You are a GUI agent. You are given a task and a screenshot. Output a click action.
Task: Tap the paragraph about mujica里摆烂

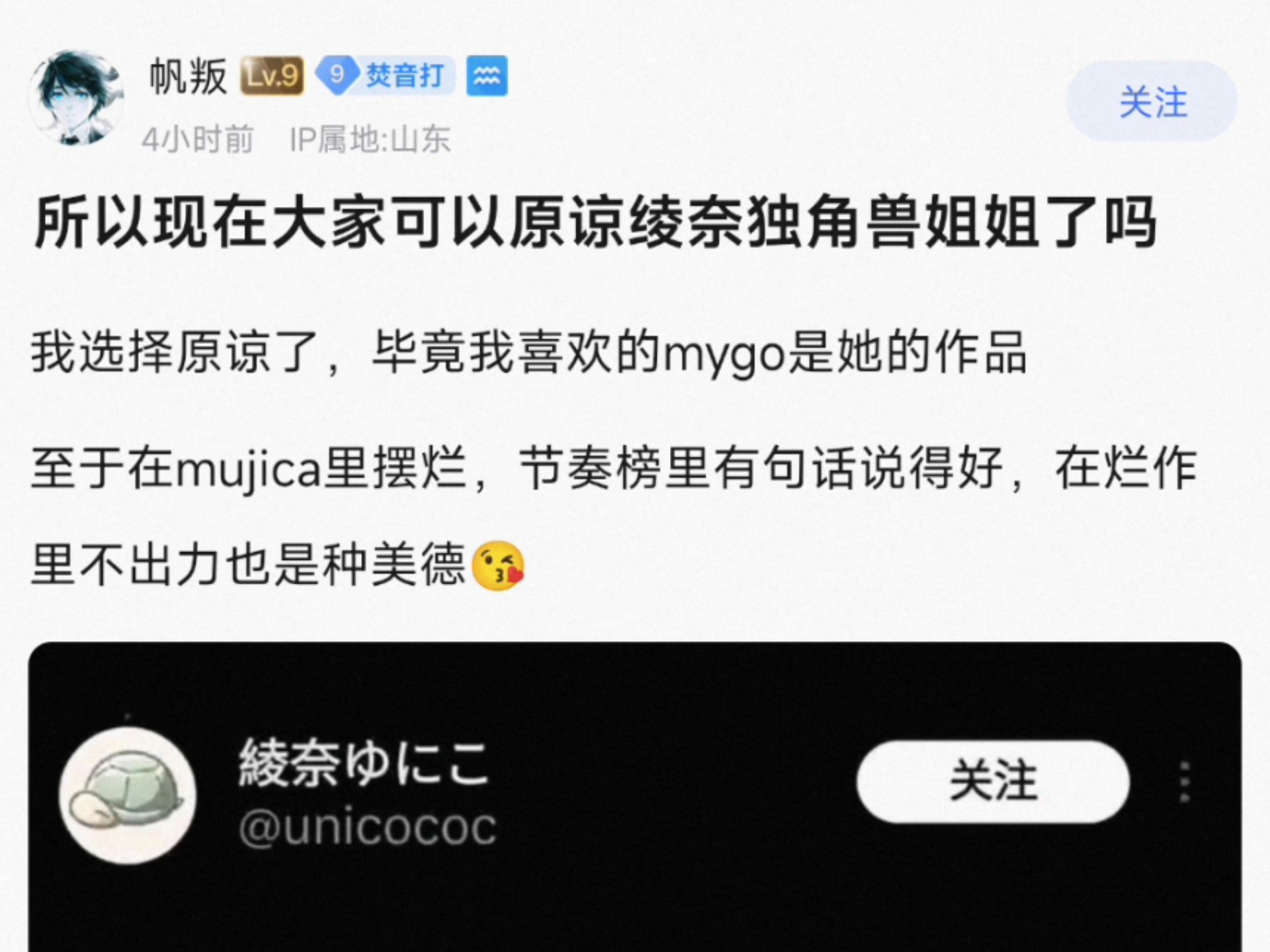(614, 516)
